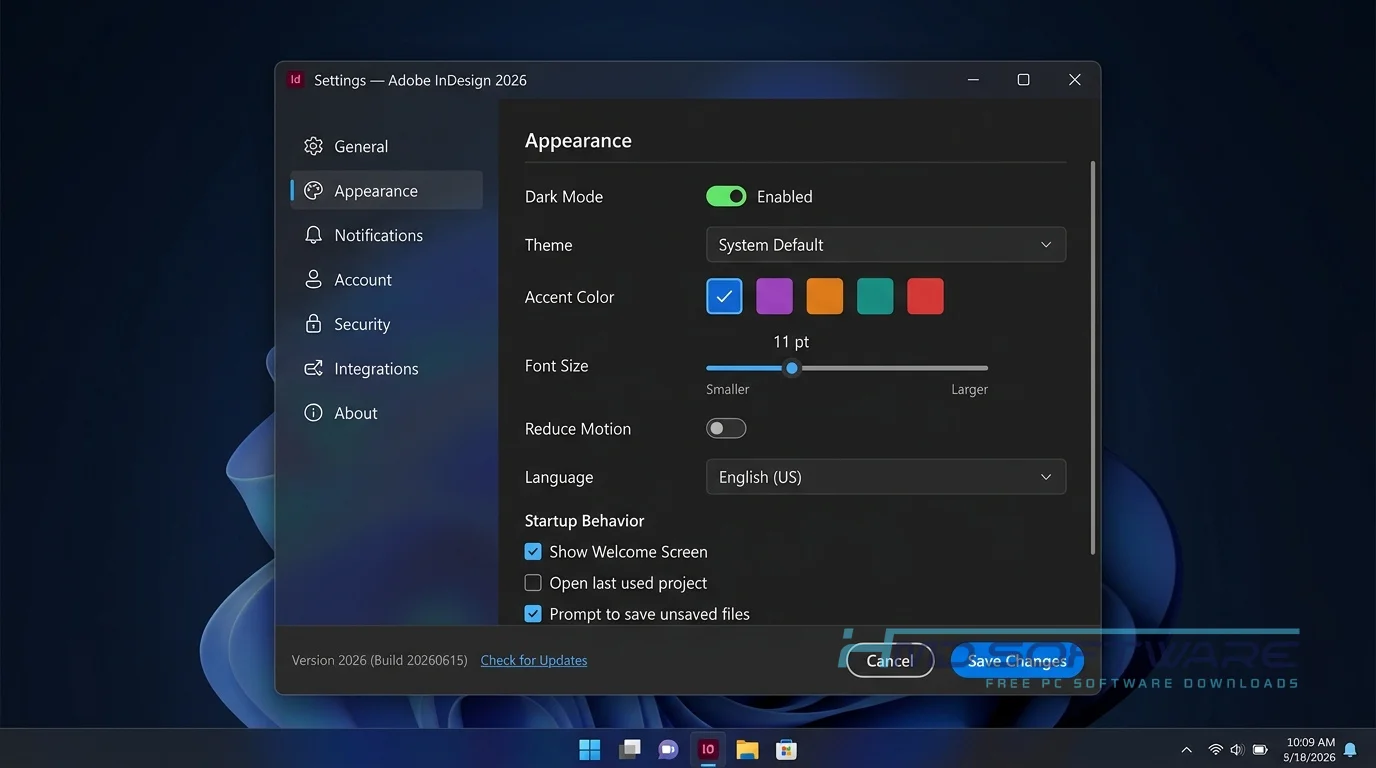
Task: Click the About info icon
Action: pyautogui.click(x=313, y=413)
